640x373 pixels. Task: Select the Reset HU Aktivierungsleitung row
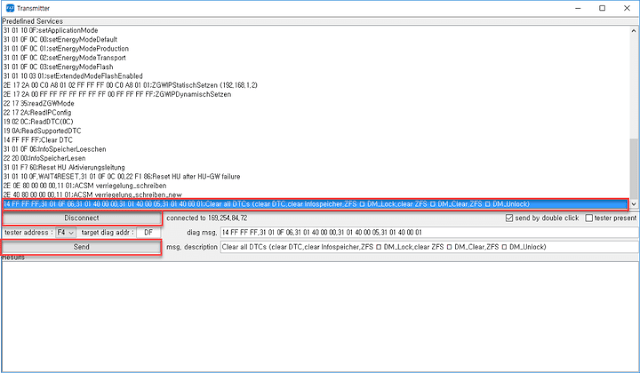[316, 167]
